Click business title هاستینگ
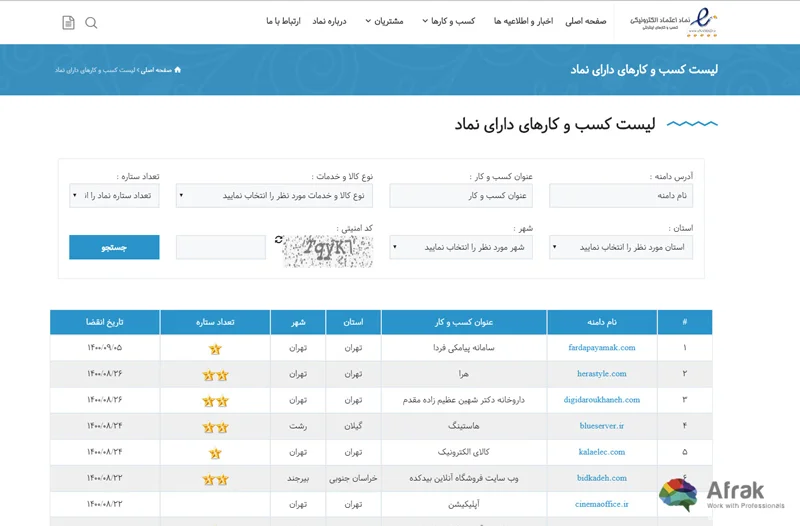800x526 pixels. point(464,425)
